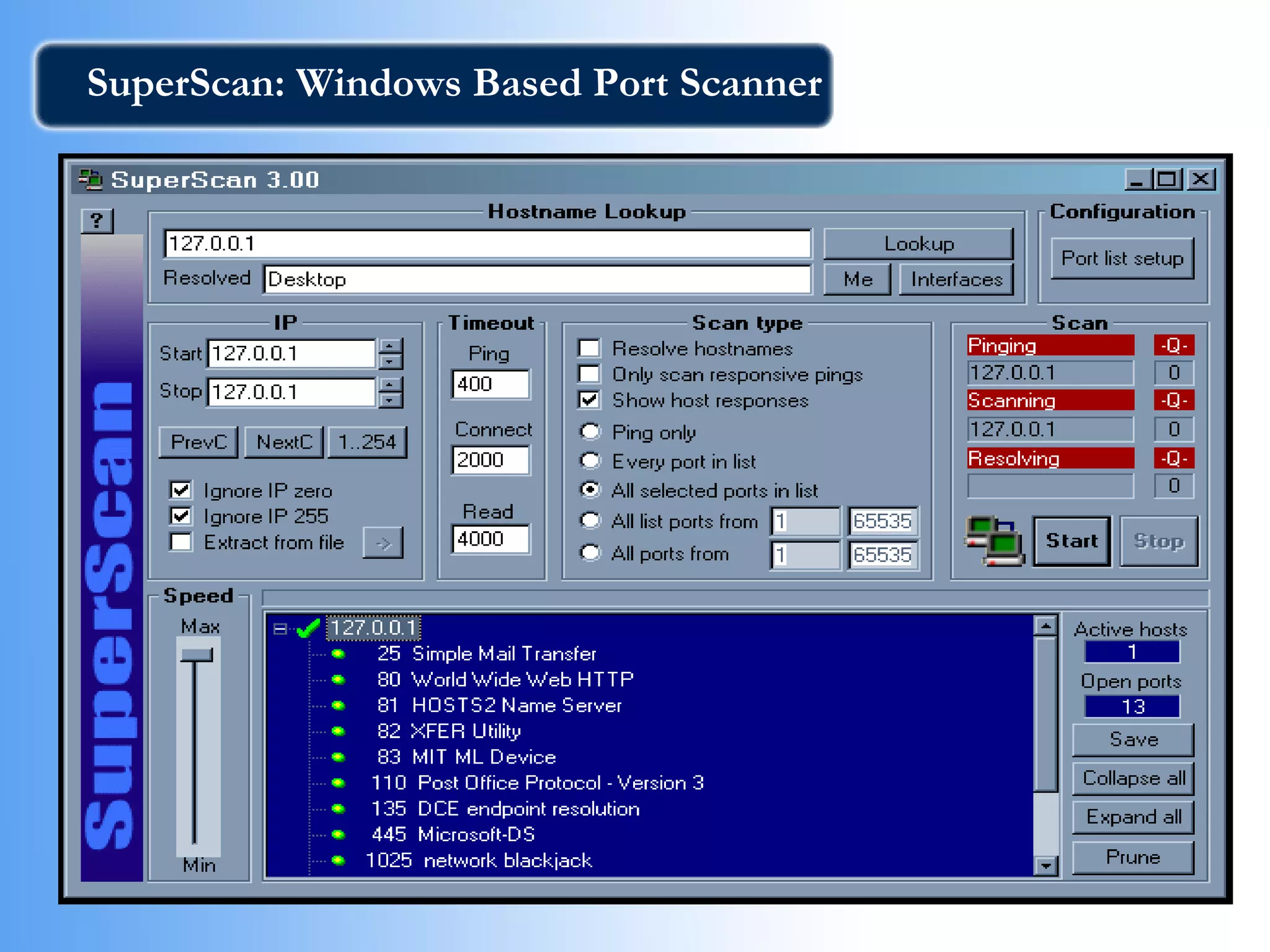
Task: Click the green checkmark beside 127.0.0.1 host
Action: (x=308, y=628)
